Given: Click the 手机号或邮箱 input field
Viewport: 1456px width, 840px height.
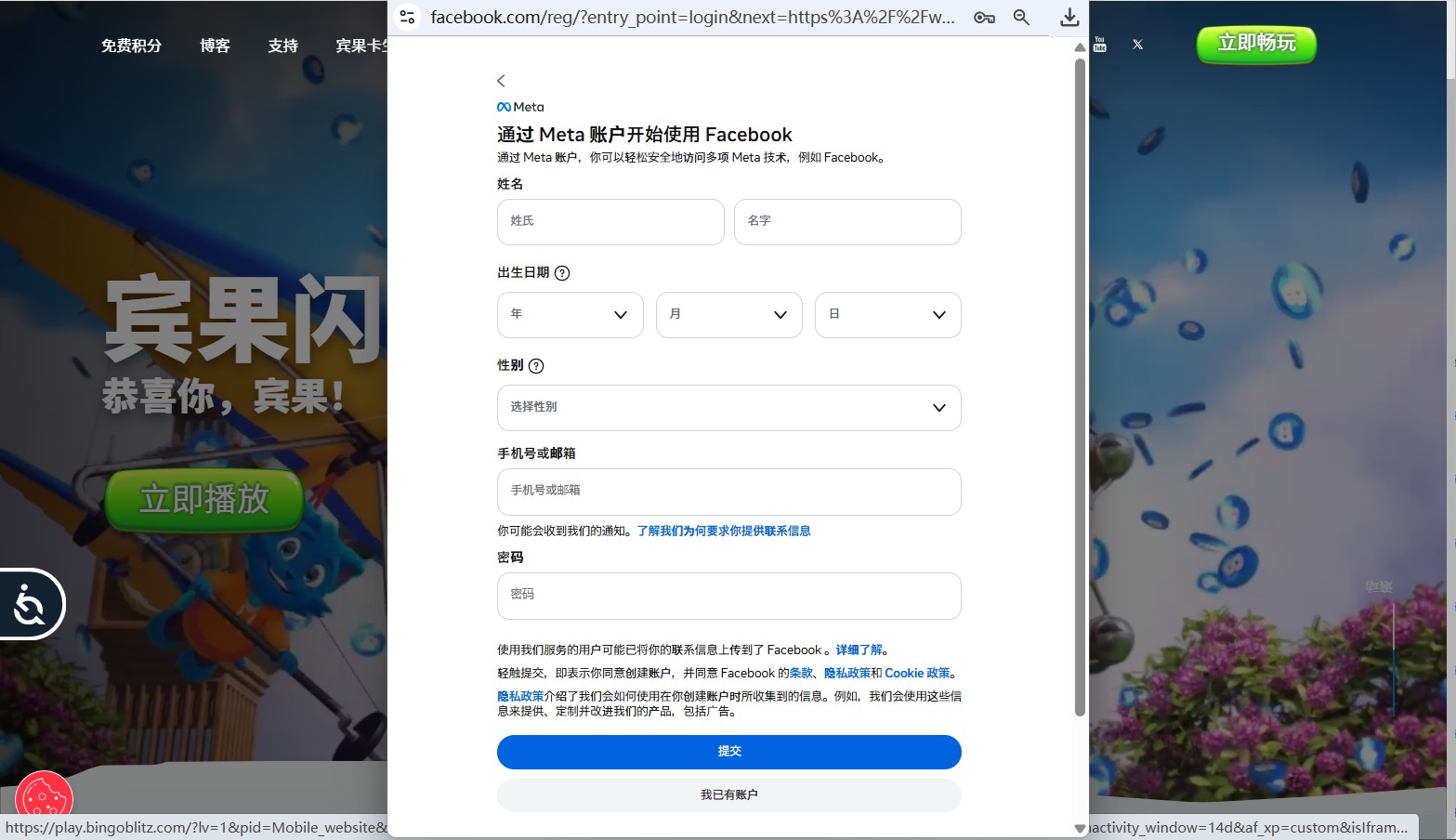Looking at the screenshot, I should click(729, 492).
